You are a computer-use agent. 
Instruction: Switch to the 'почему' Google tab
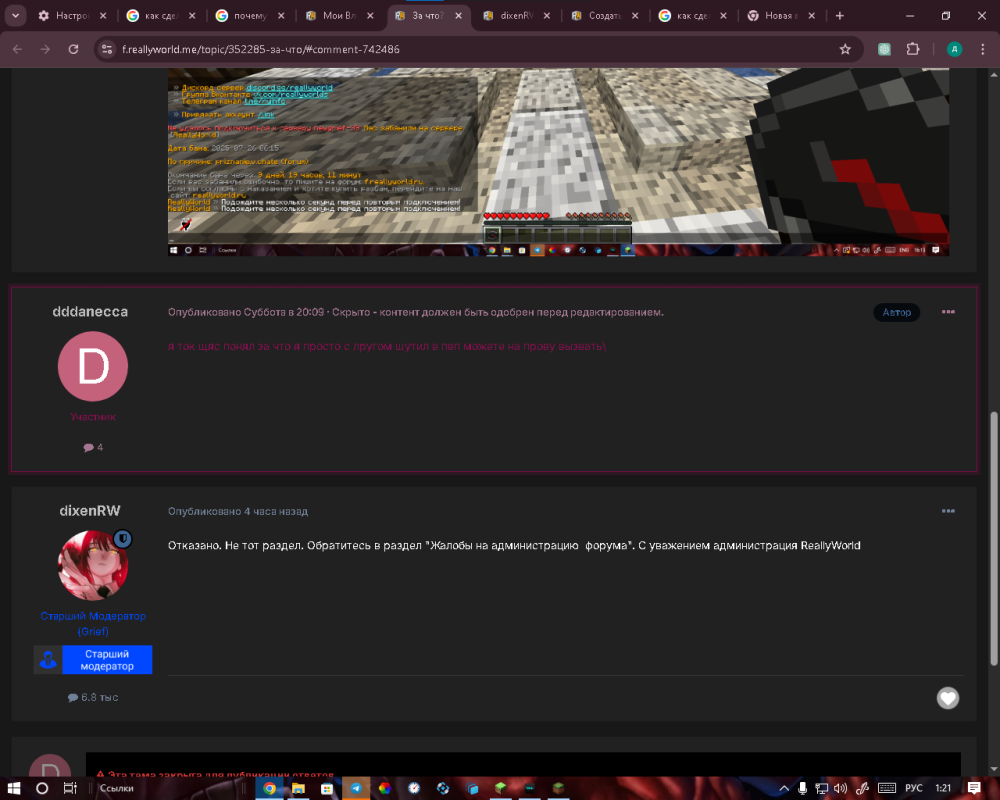click(251, 16)
